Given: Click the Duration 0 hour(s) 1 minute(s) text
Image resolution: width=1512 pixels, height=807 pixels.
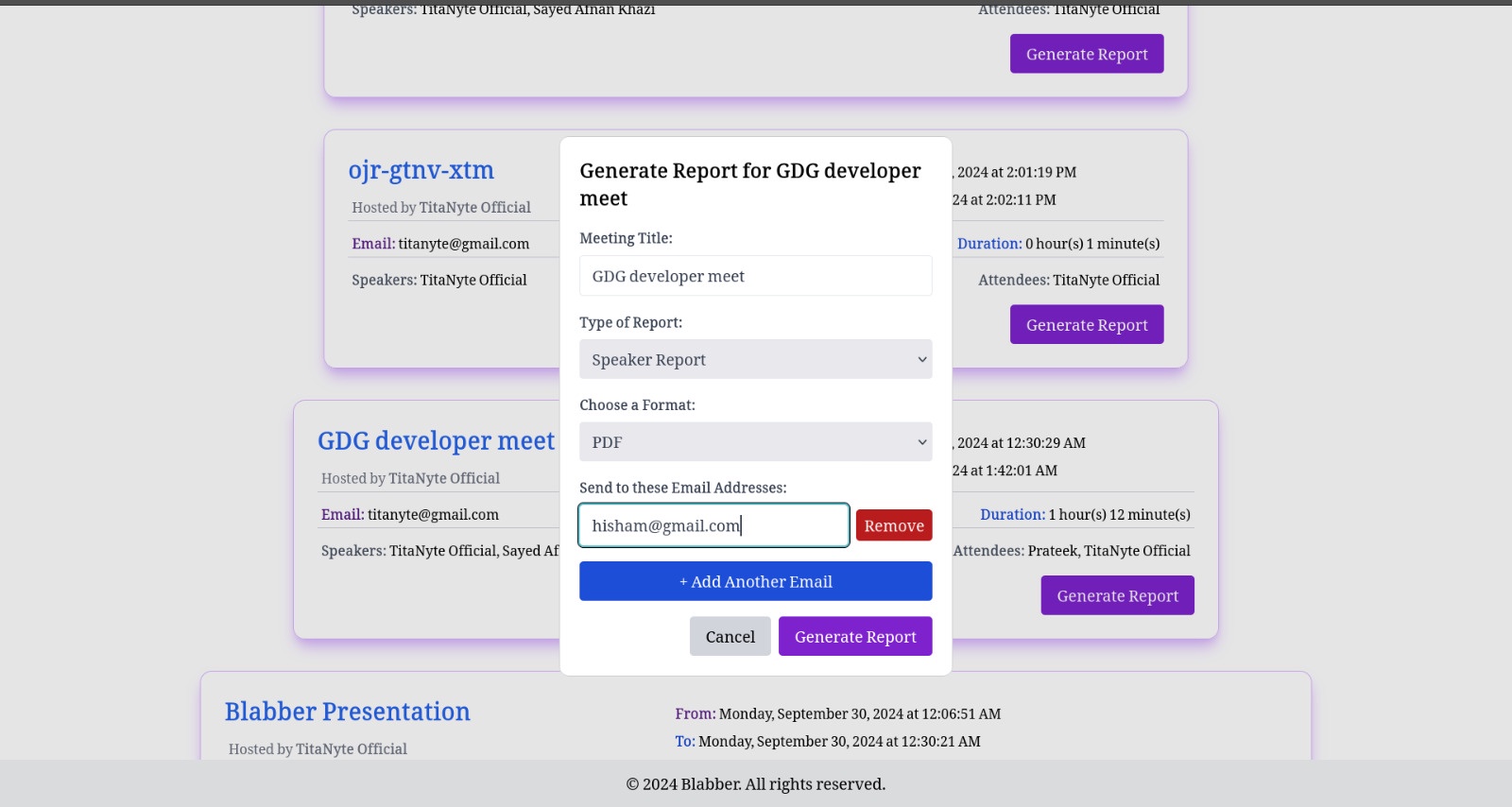Looking at the screenshot, I should 1058,244.
